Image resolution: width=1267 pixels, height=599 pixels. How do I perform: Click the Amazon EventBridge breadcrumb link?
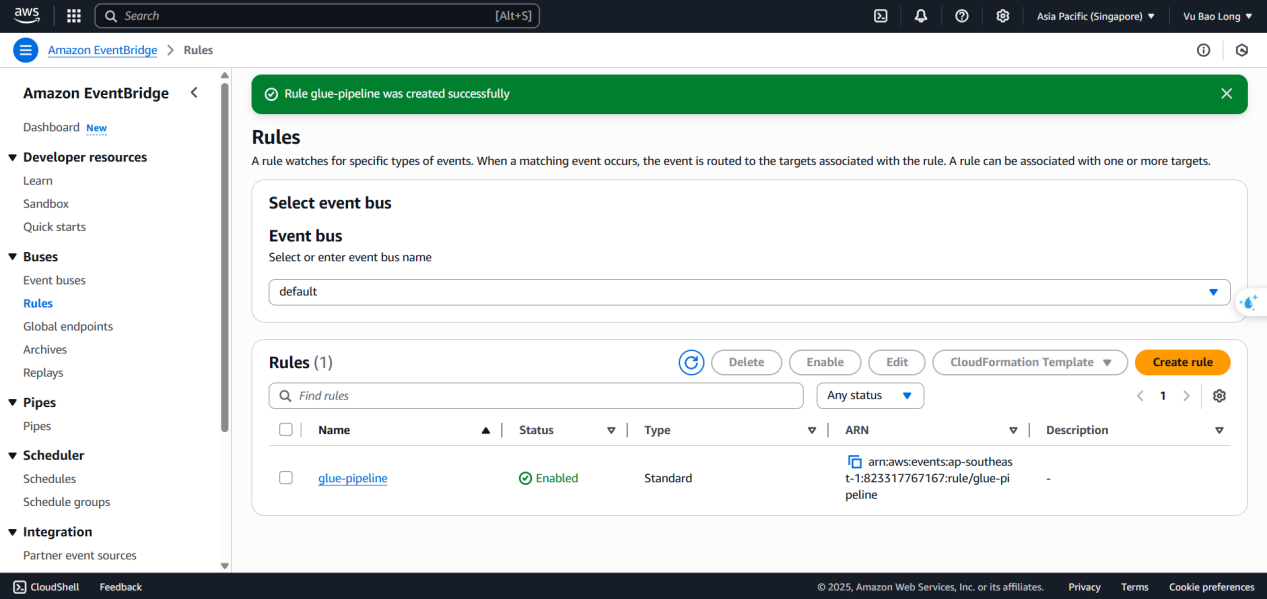(x=104, y=50)
